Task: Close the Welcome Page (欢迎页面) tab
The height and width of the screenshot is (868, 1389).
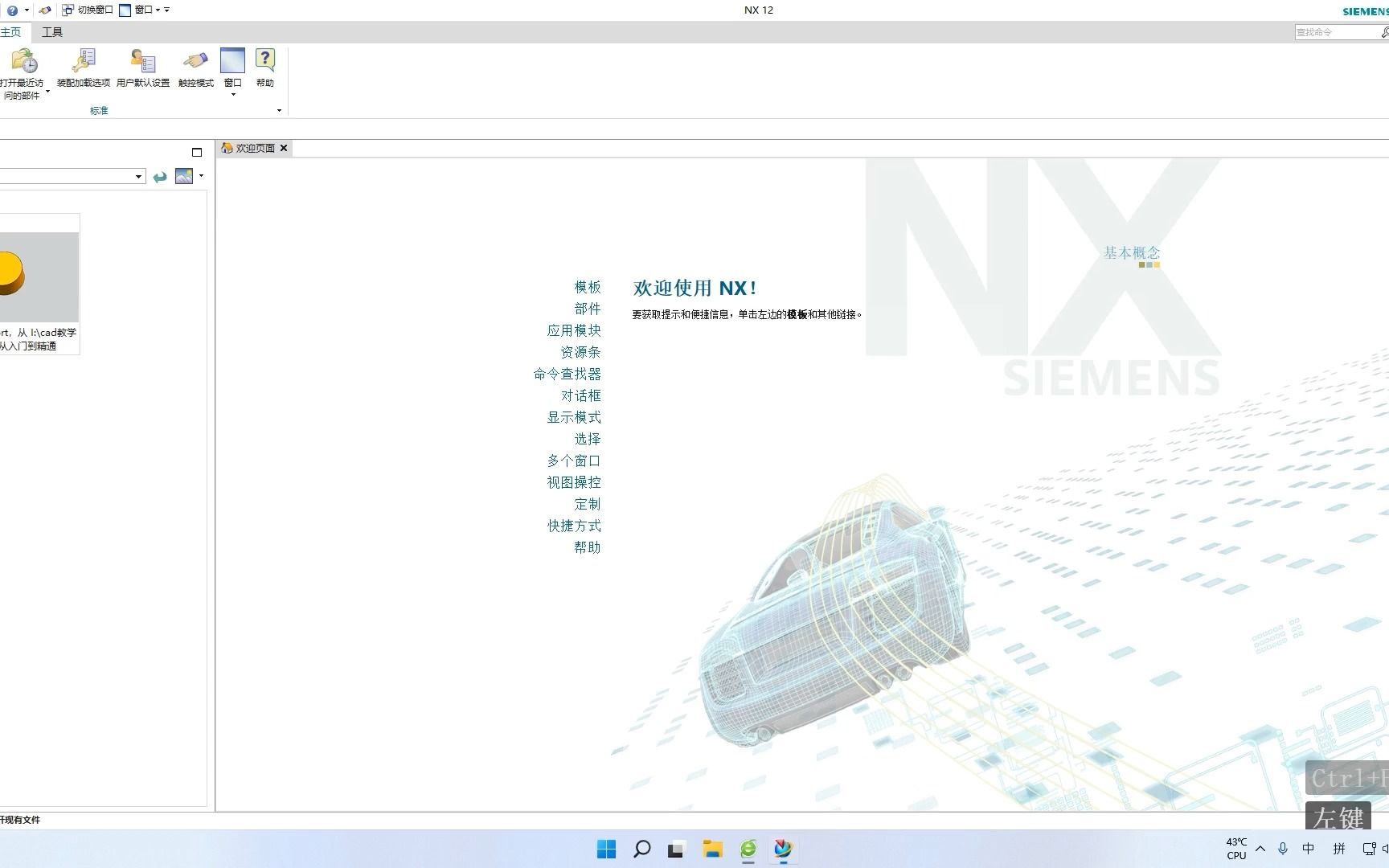Action: tap(284, 148)
